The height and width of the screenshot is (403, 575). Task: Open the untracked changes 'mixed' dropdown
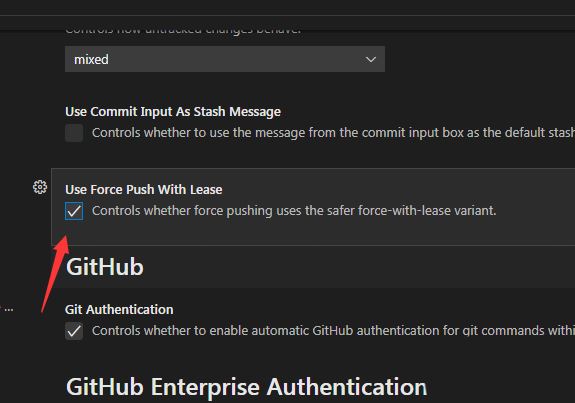(x=225, y=59)
